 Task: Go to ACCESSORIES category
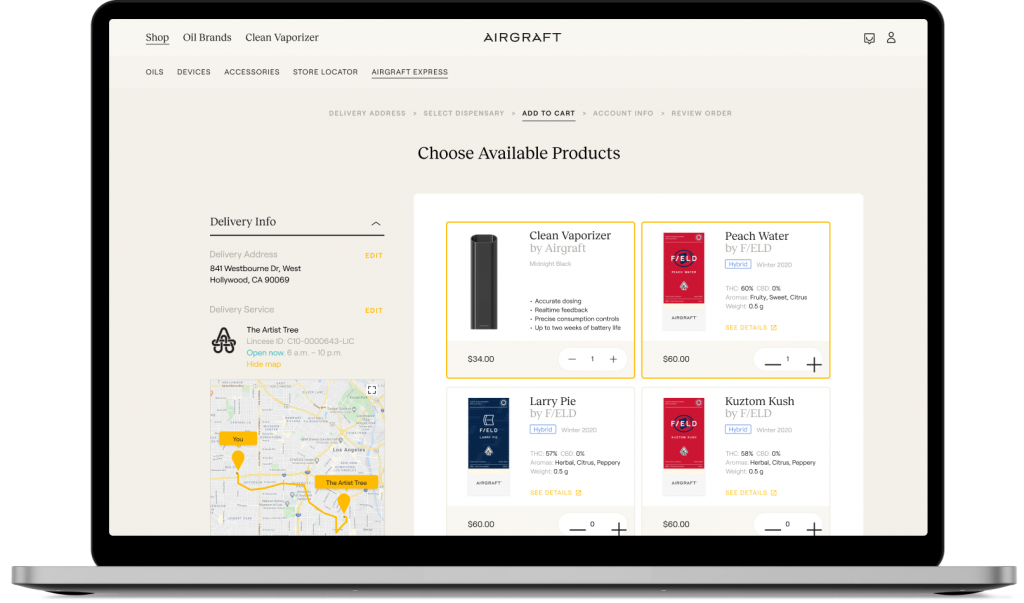click(251, 72)
